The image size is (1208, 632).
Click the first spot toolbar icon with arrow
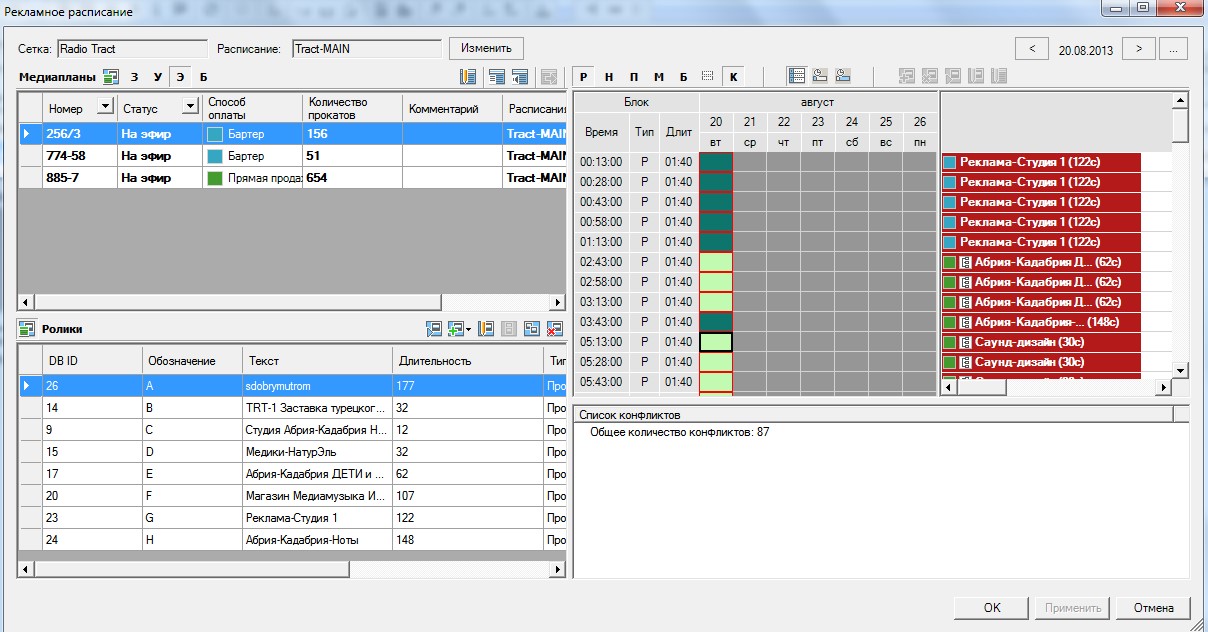click(434, 328)
